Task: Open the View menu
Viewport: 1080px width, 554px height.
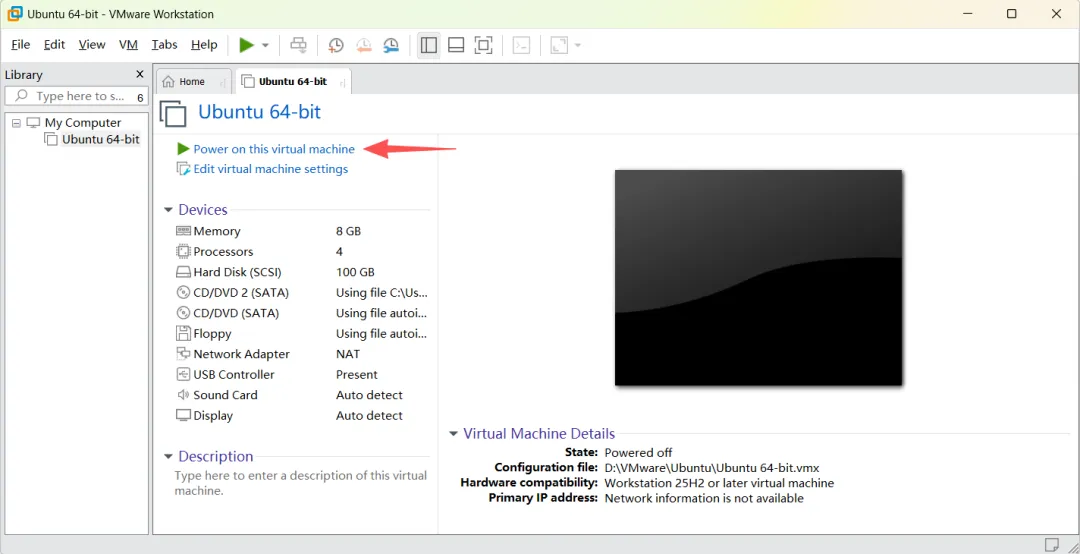Action: [x=92, y=45]
